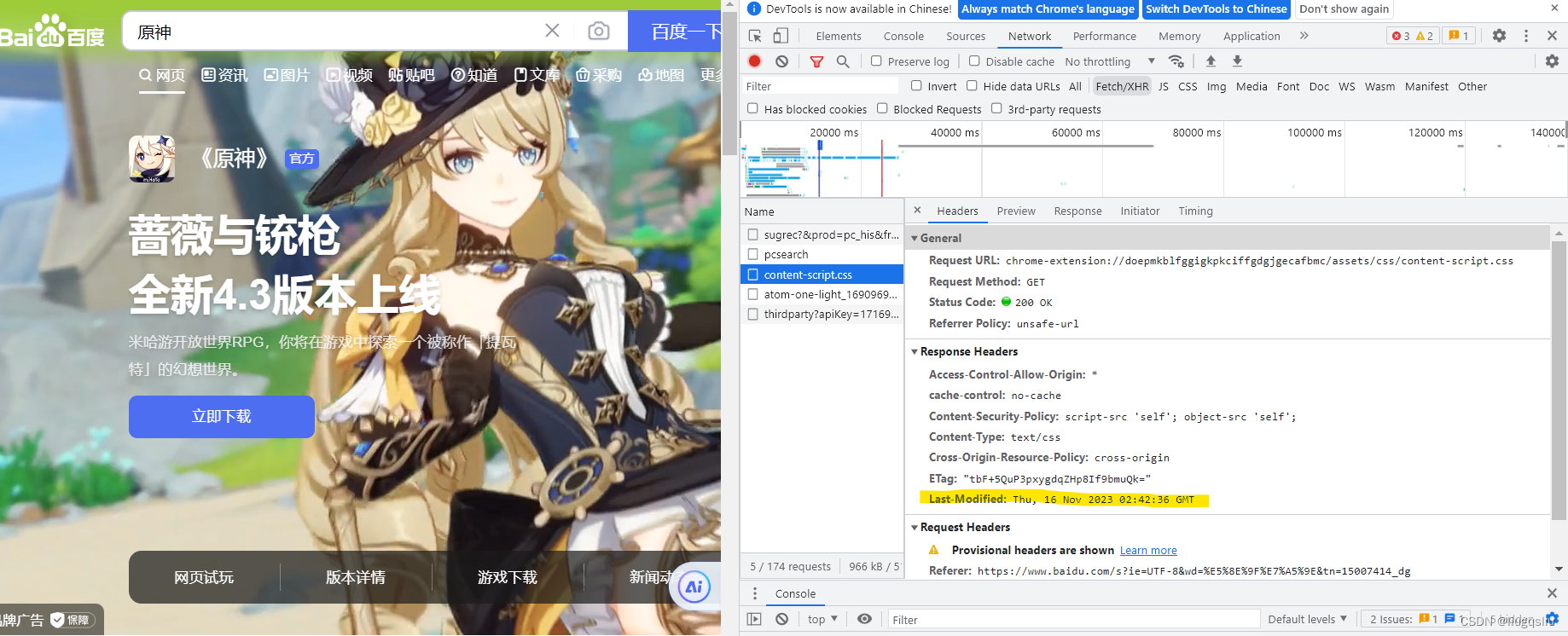Clear the console
This screenshot has height=636, width=1568.
point(781,619)
